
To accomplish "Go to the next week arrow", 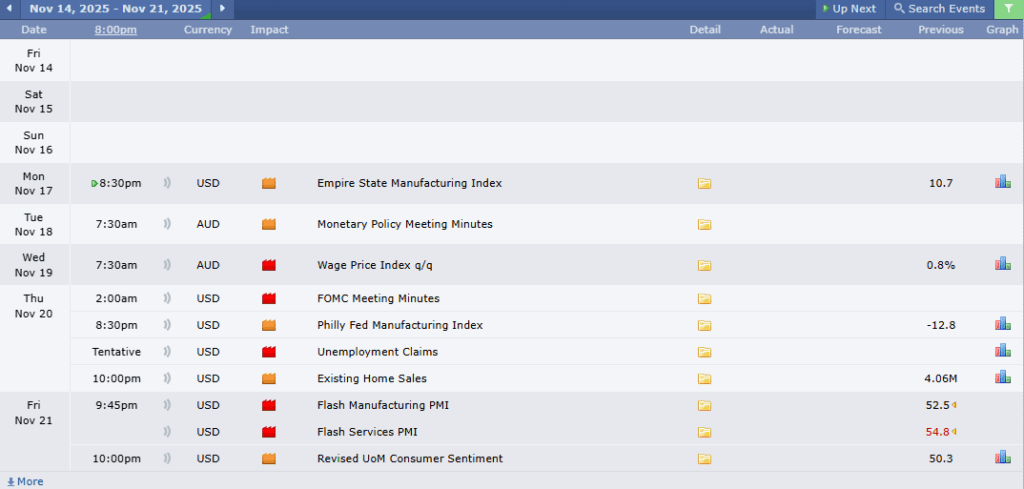I will point(222,9).
